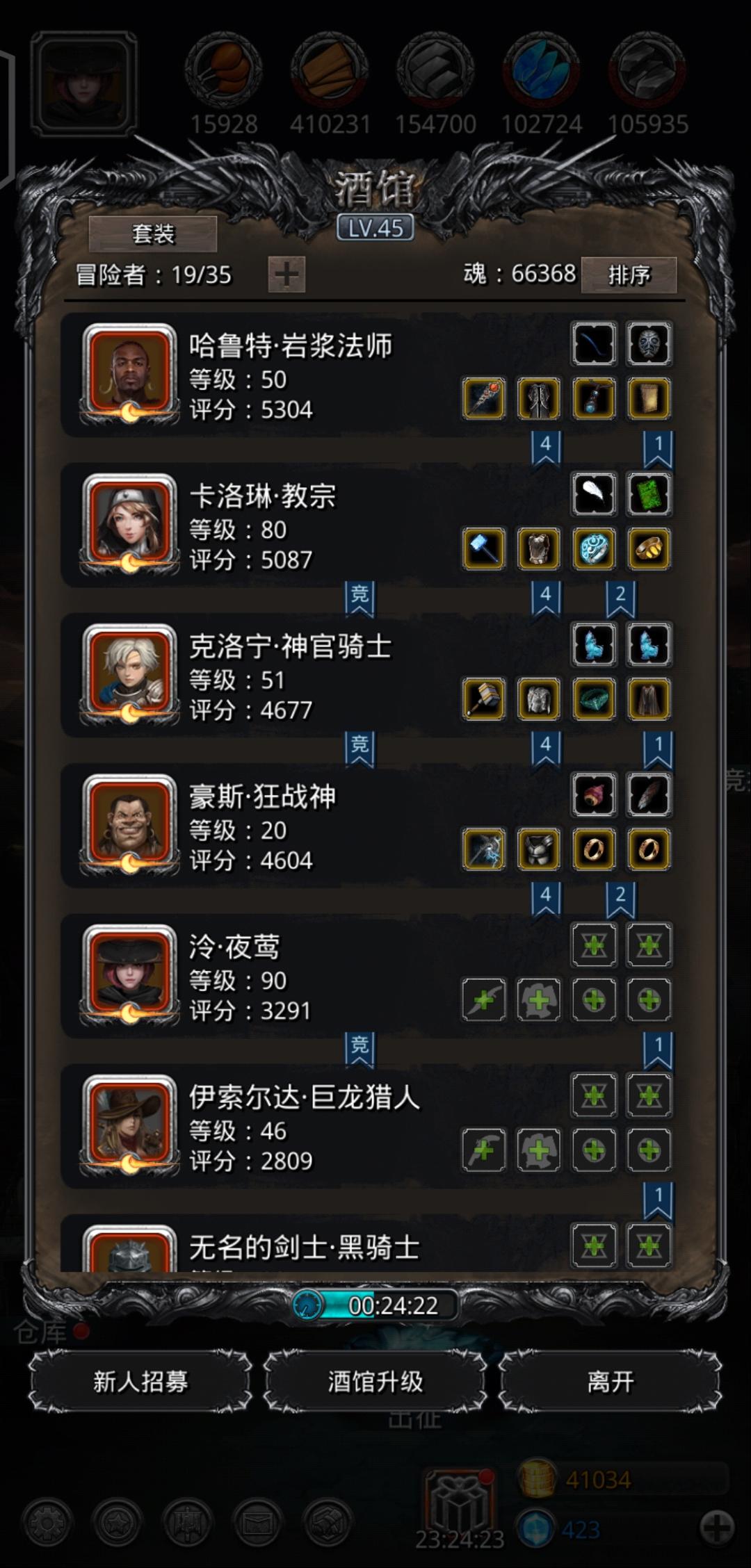The height and width of the screenshot is (1568, 751).
Task: Select the hammer weapon icon of 卡洛琳·教宗
Action: click(483, 549)
